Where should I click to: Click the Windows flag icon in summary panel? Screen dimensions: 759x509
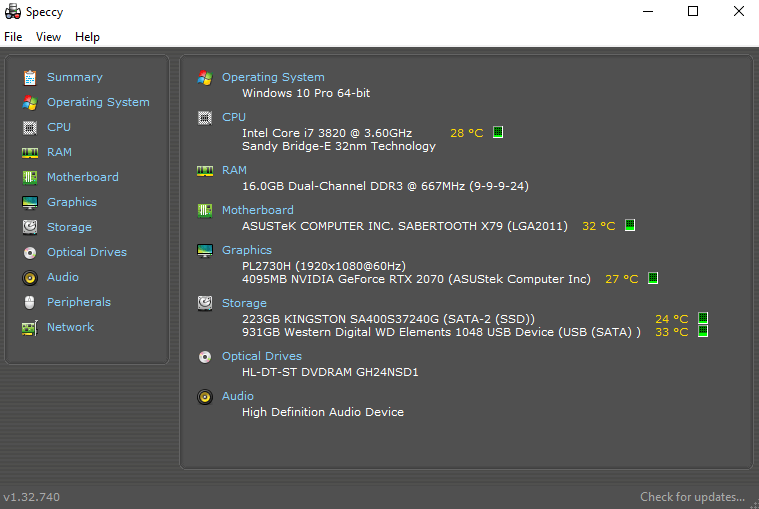[205, 77]
